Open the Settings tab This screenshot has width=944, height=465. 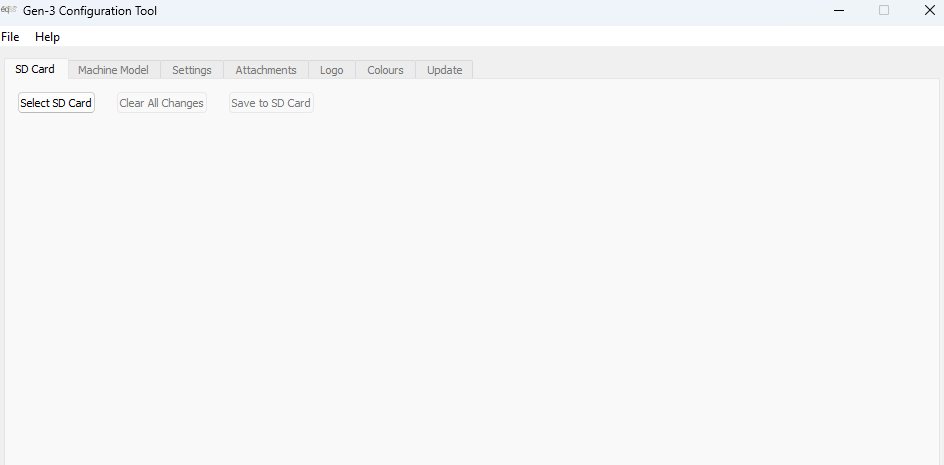[x=191, y=70]
